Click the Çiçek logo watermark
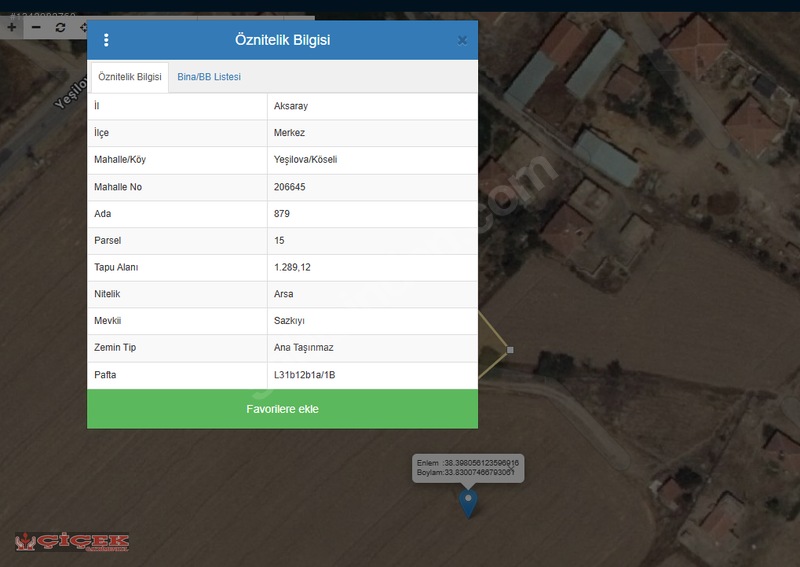The width and height of the screenshot is (800, 567). point(72,541)
